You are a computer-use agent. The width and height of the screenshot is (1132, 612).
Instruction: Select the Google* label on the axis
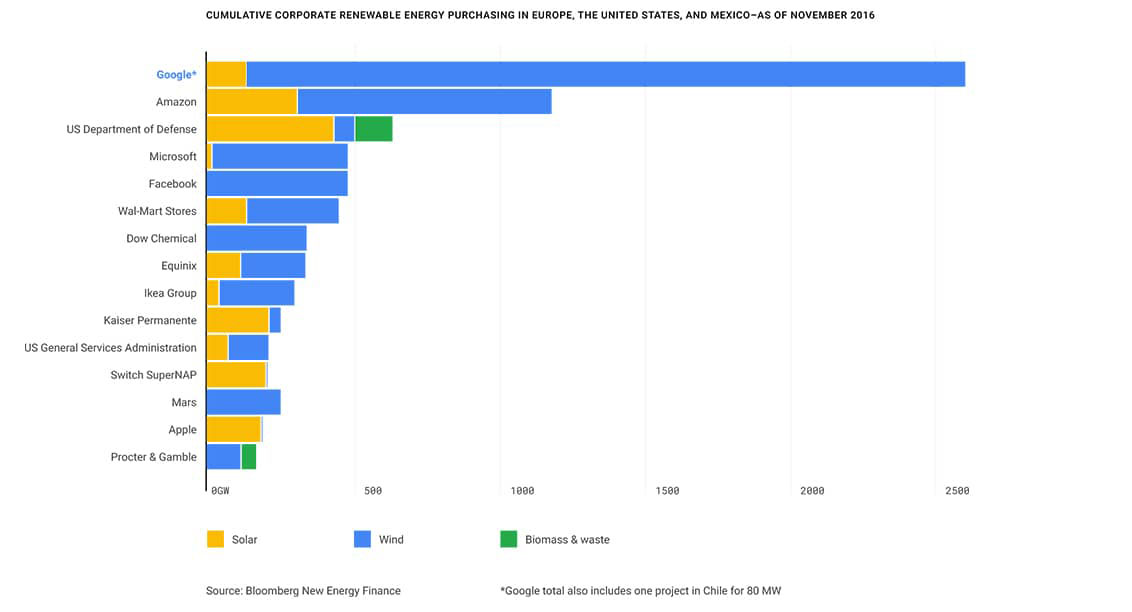[176, 74]
